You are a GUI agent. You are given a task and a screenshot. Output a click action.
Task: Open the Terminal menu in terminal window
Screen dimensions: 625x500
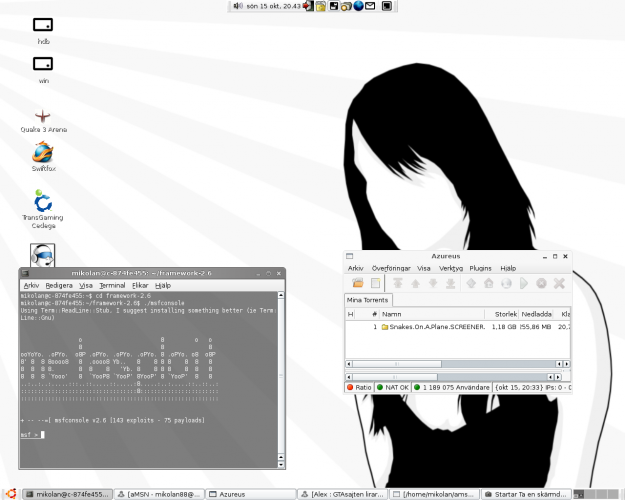112,285
